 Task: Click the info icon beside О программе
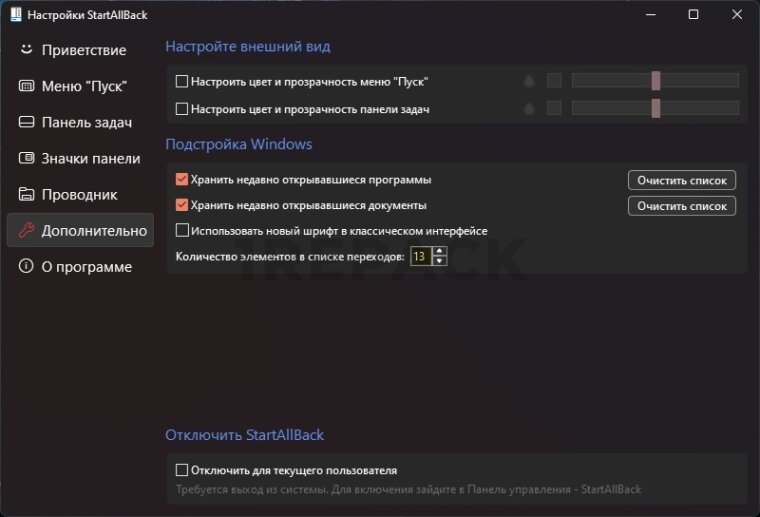point(27,267)
